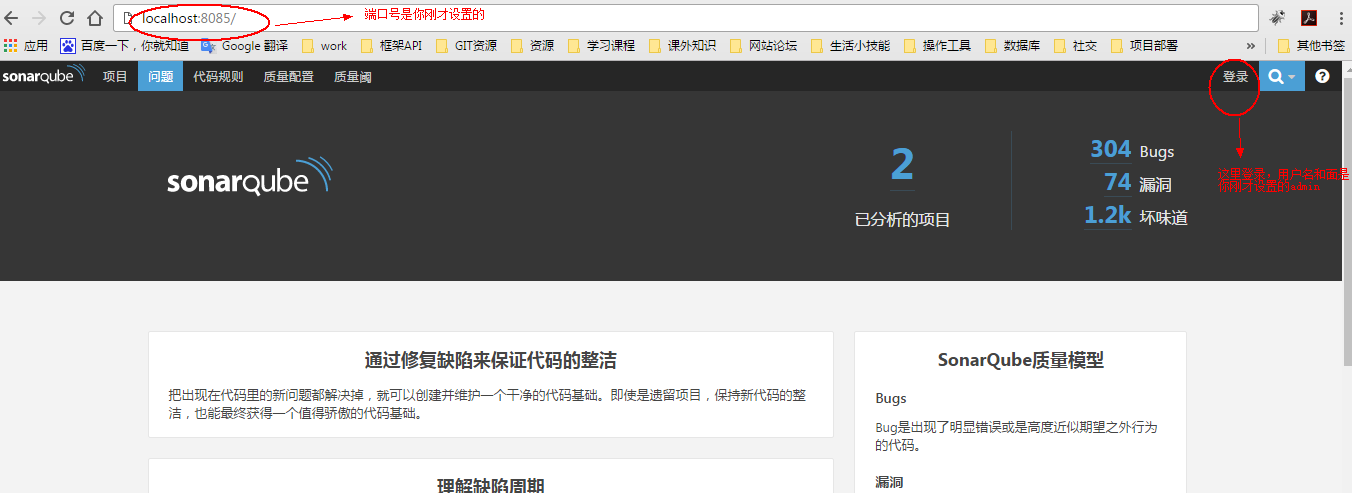
Task: Go to the 项目 menu
Action: [x=115, y=76]
